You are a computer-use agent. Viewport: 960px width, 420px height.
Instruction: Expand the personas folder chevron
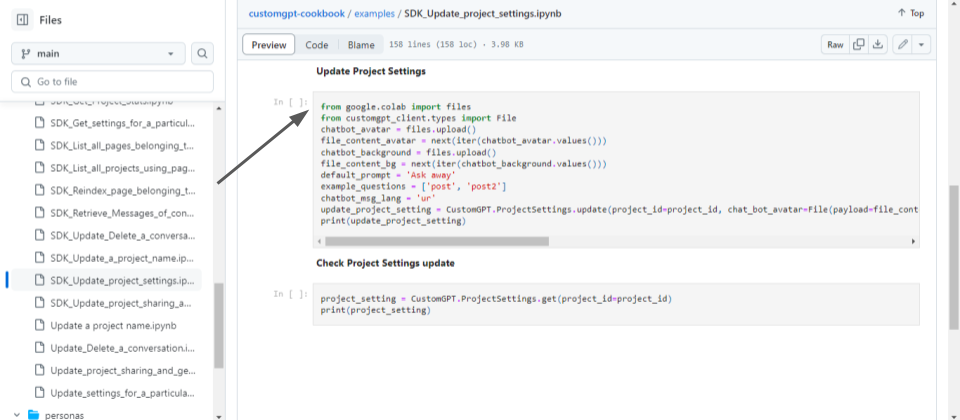coord(16,414)
